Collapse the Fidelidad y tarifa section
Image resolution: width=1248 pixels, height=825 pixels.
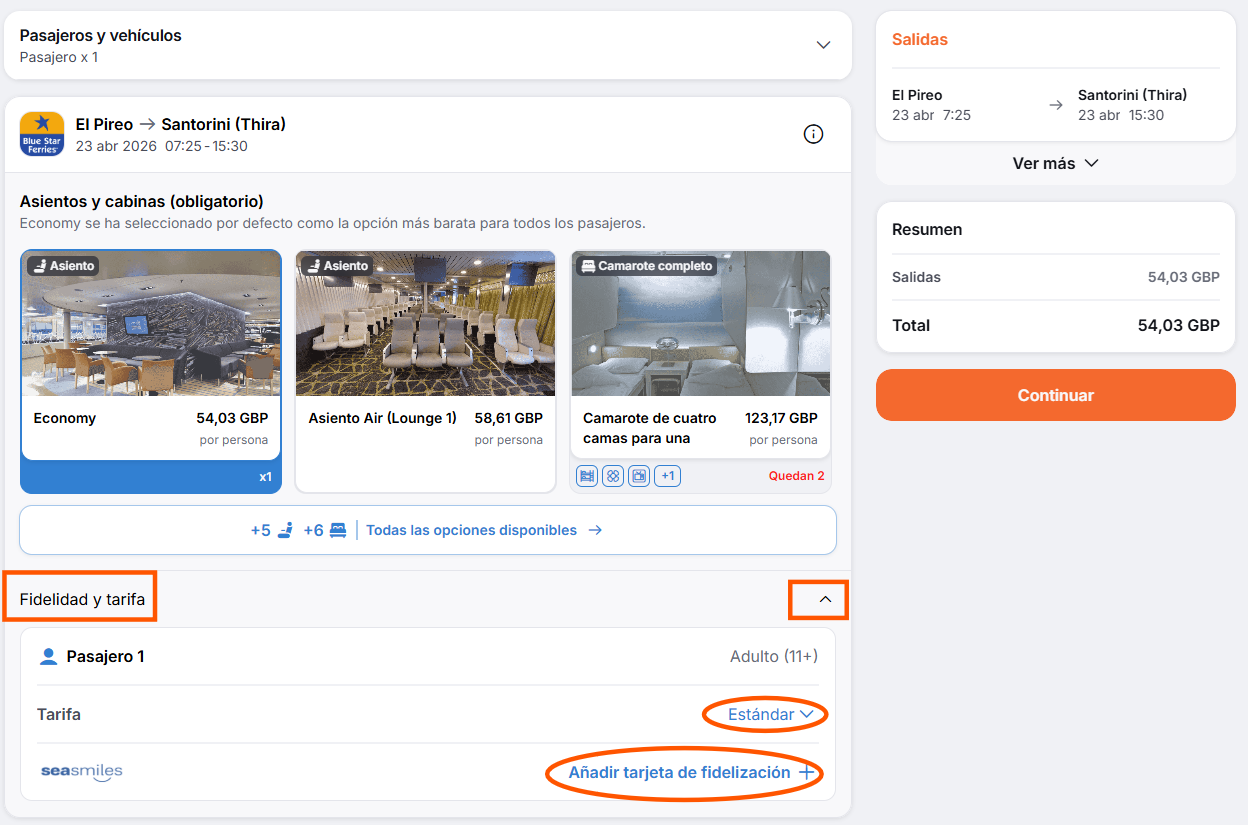[x=825, y=599]
